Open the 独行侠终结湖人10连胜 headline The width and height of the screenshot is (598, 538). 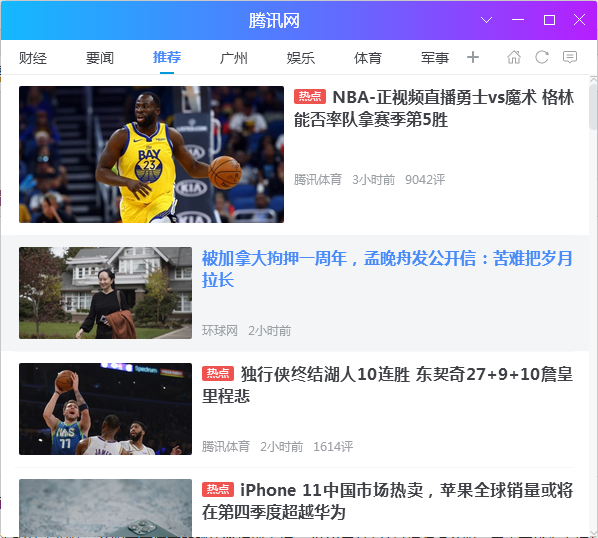[387, 385]
